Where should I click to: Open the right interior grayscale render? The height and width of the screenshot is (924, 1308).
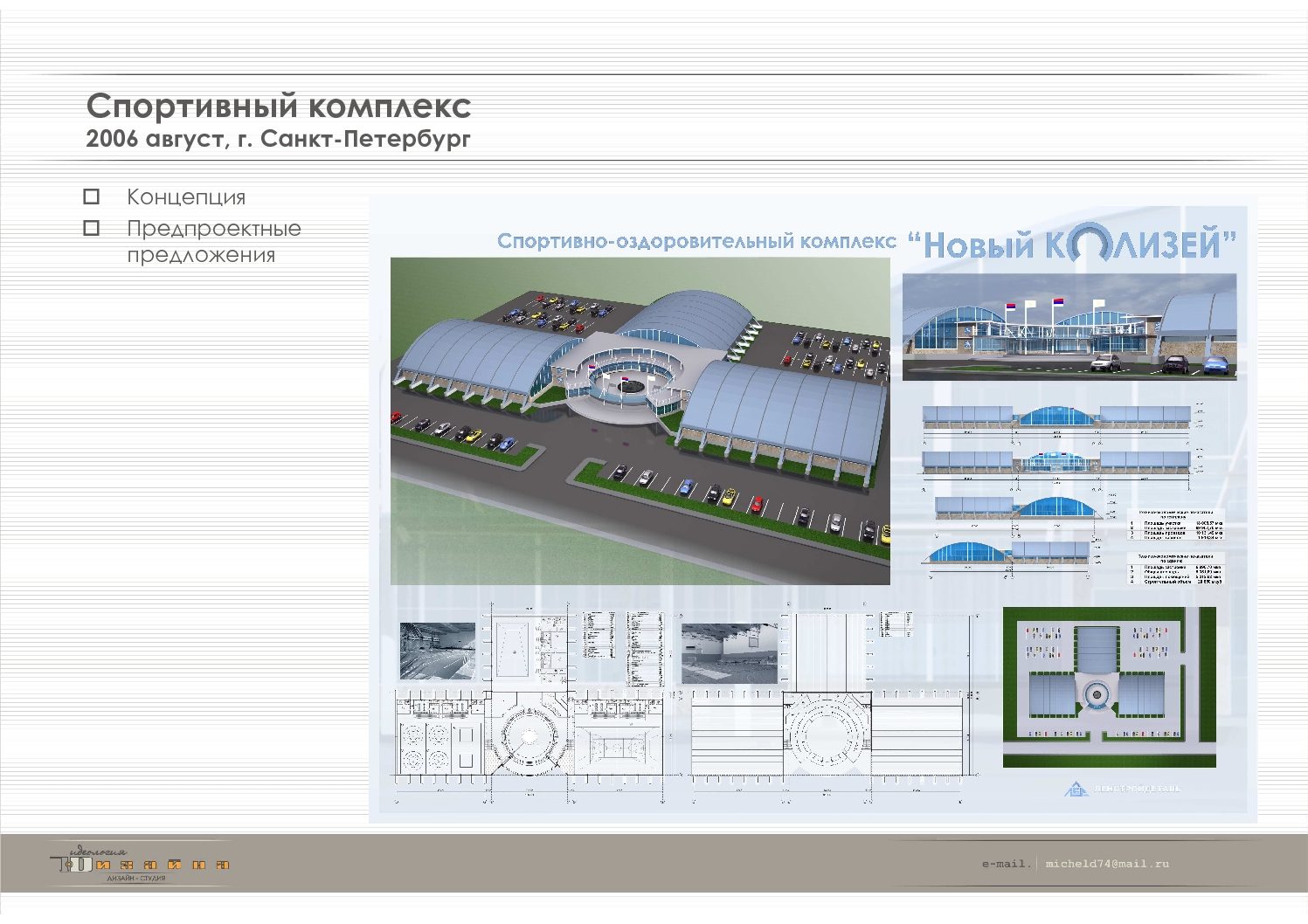click(x=730, y=653)
